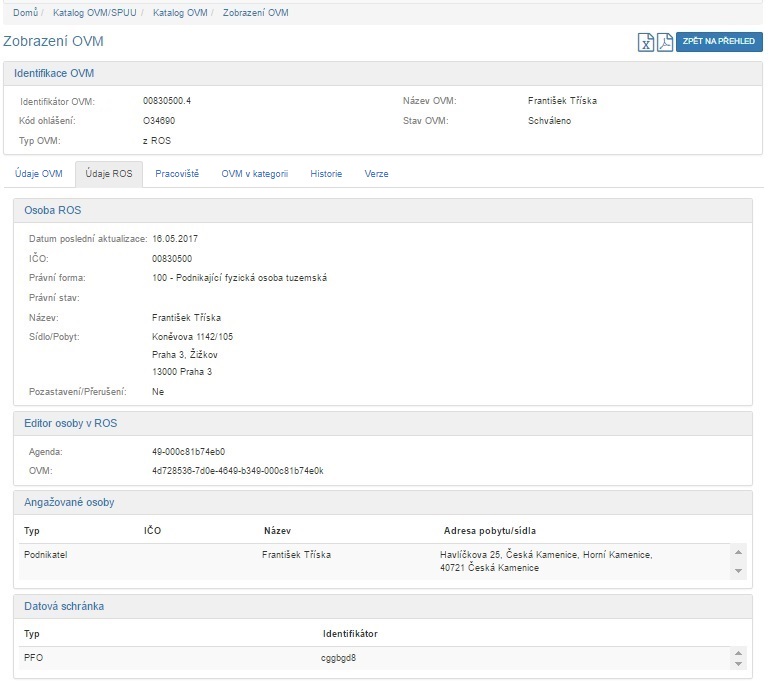This screenshot has width=772, height=682.
Task: Open the Historie tab
Action: click(x=326, y=174)
